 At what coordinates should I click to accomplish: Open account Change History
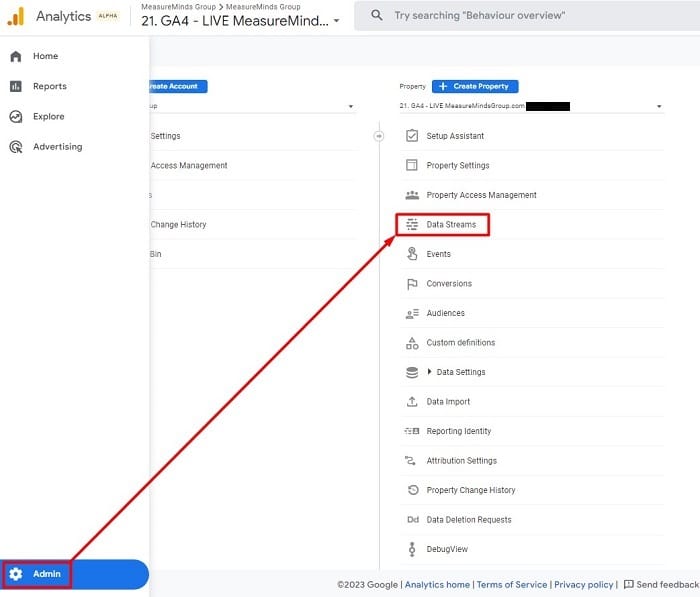pos(179,225)
